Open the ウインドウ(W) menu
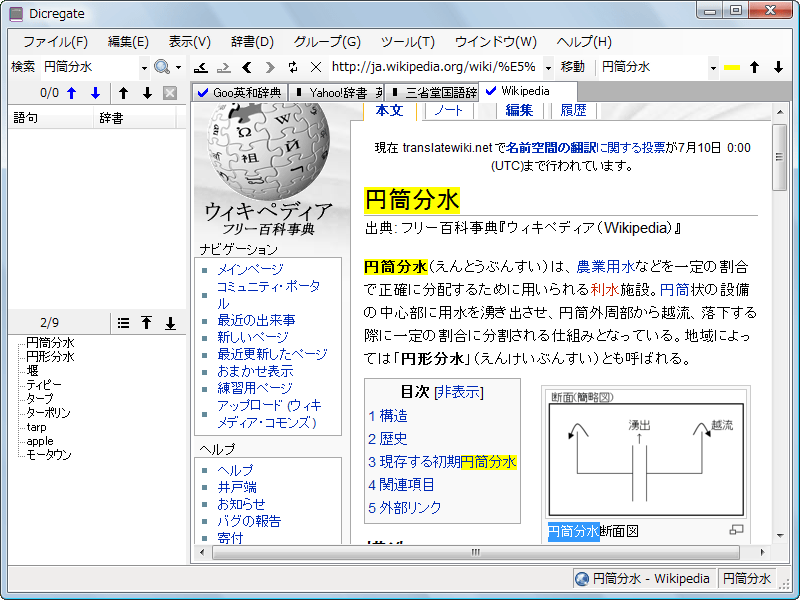 tap(495, 41)
